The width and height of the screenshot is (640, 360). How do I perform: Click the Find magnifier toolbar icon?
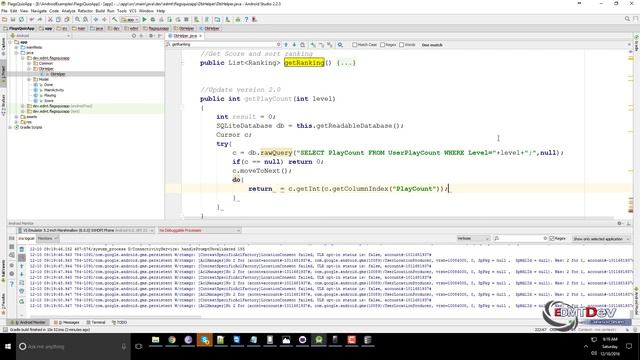pyautogui.click(x=77, y=20)
